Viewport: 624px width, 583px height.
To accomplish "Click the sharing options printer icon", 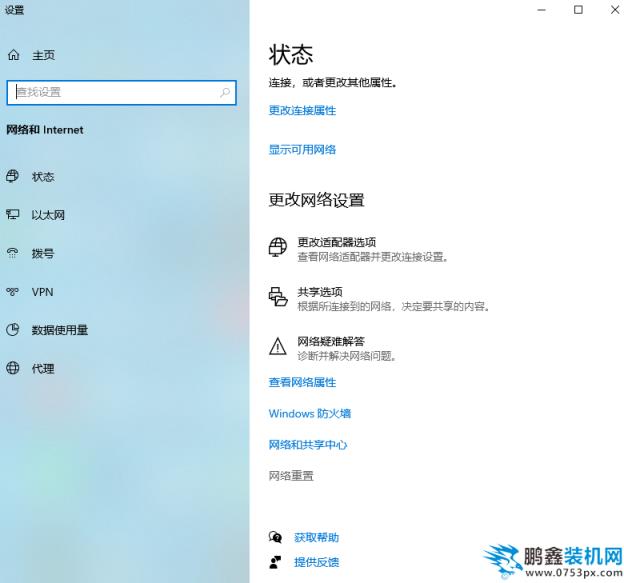I will coord(278,296).
